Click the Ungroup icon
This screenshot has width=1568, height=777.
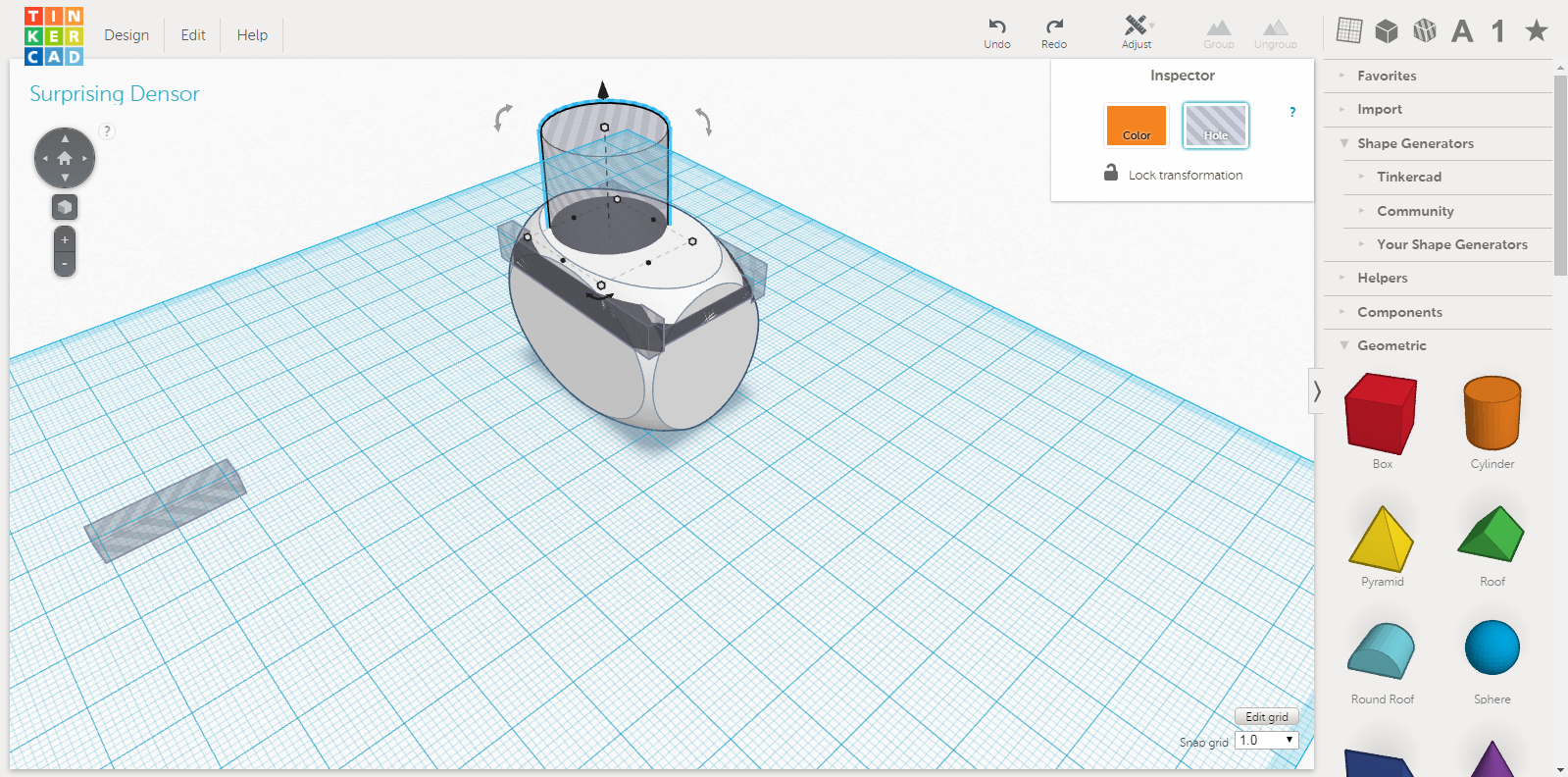(x=1275, y=33)
